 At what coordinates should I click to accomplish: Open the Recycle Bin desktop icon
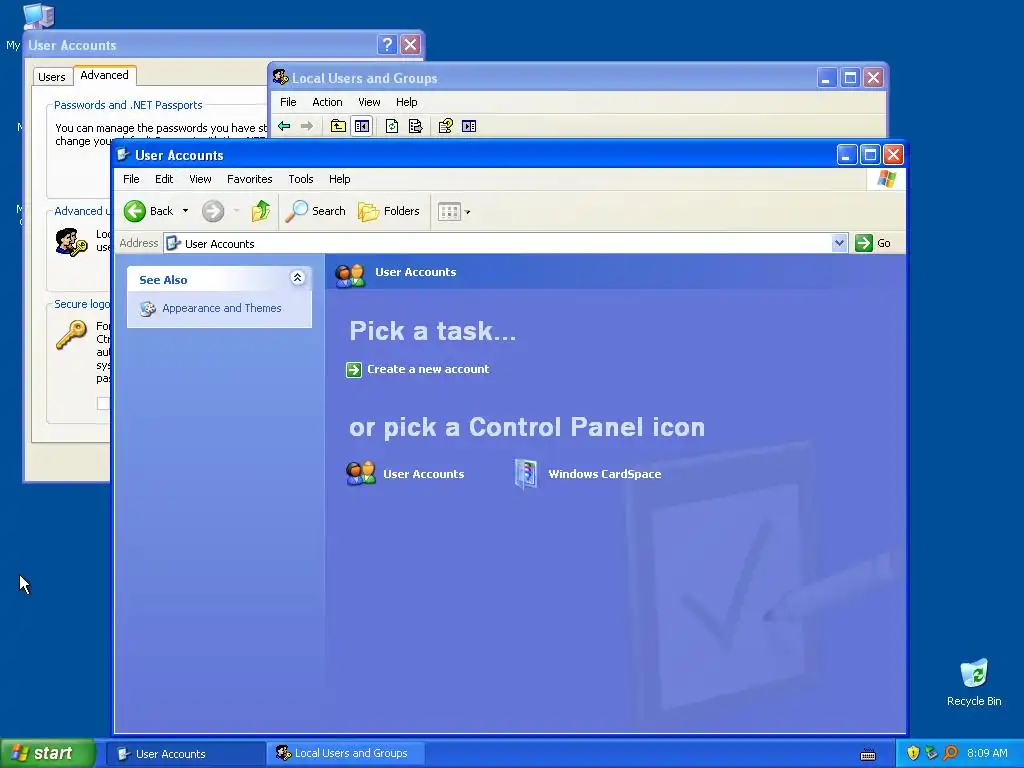pos(974,674)
